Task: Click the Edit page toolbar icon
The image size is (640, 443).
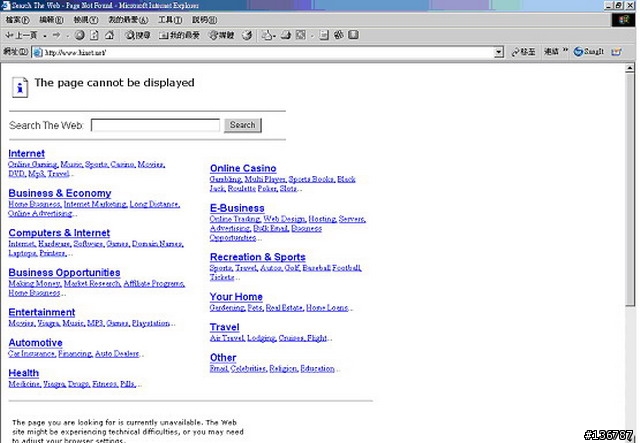Action: [301, 36]
